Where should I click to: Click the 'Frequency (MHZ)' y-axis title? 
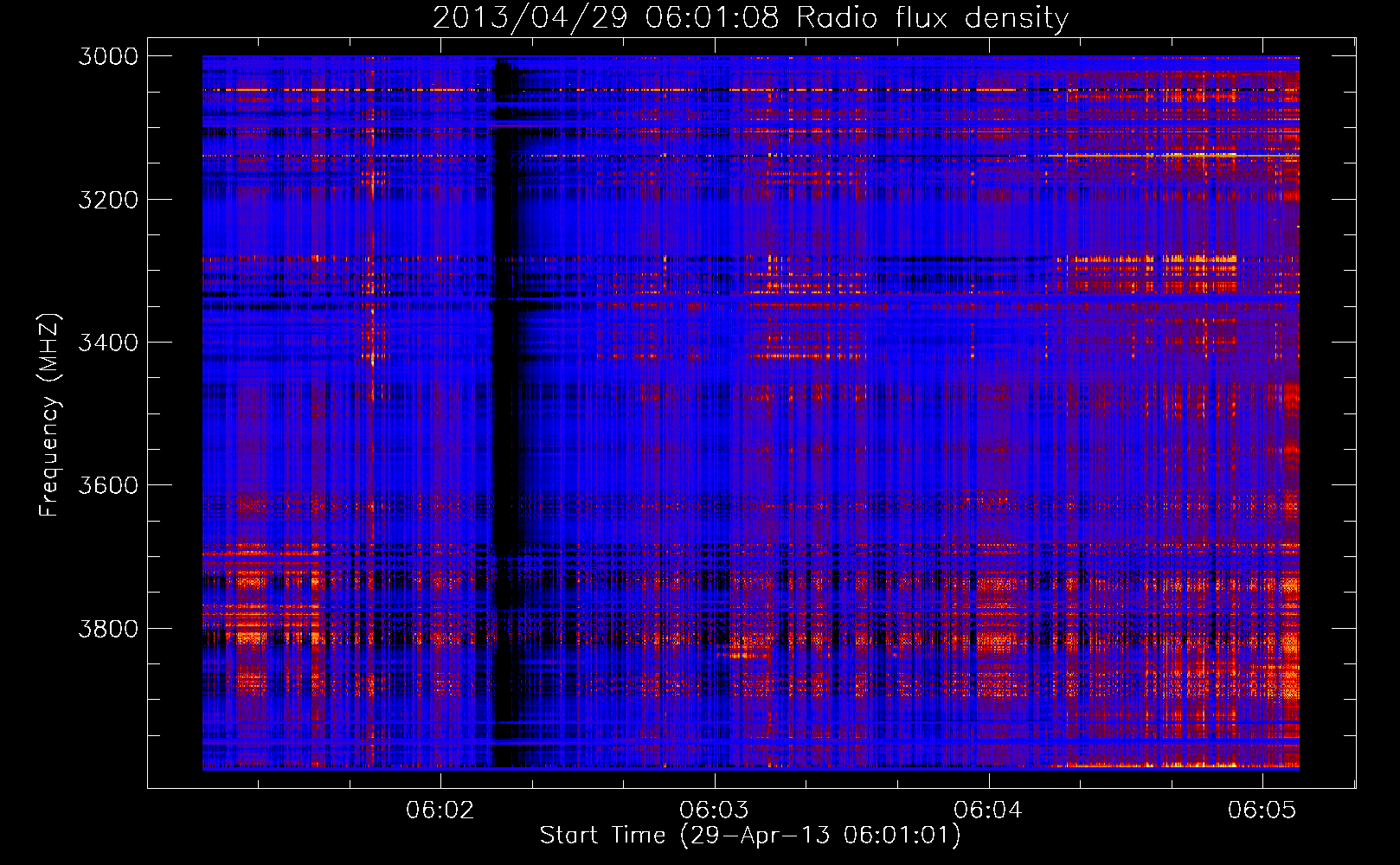50,415
